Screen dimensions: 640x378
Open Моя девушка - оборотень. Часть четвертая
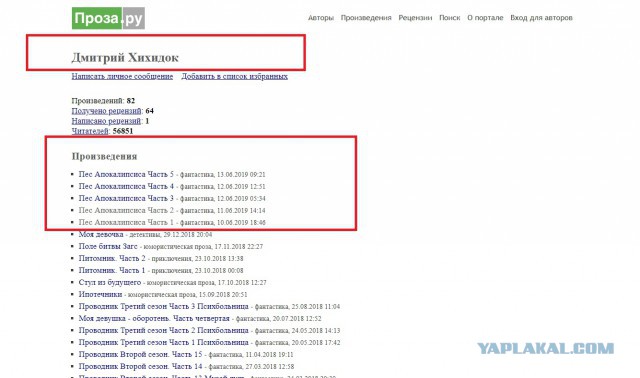pyautogui.click(x=154, y=318)
